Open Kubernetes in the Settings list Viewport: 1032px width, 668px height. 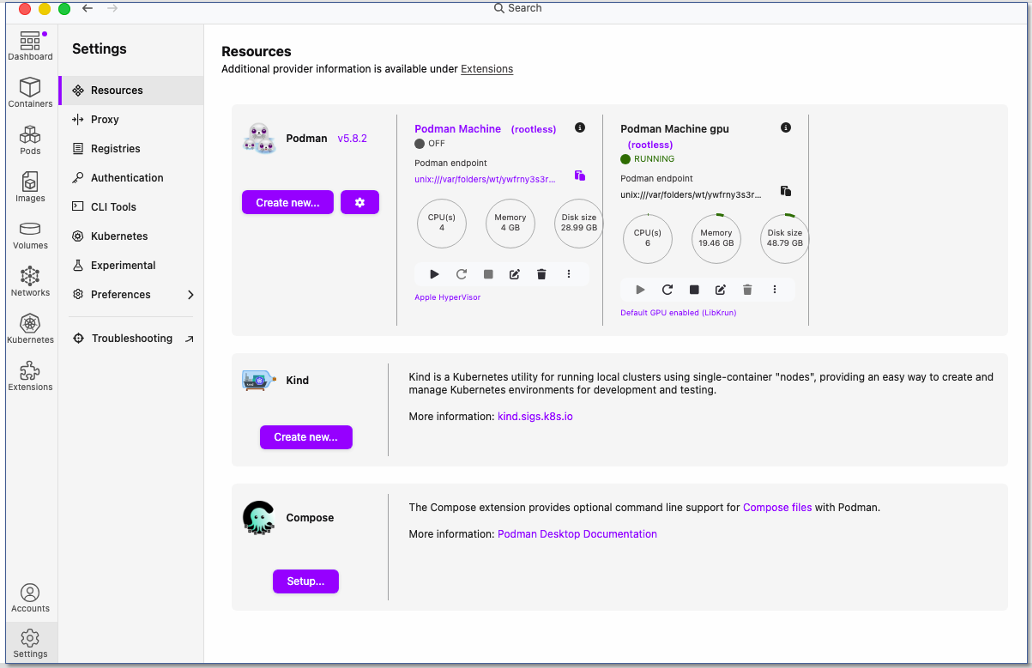pyautogui.click(x=131, y=236)
